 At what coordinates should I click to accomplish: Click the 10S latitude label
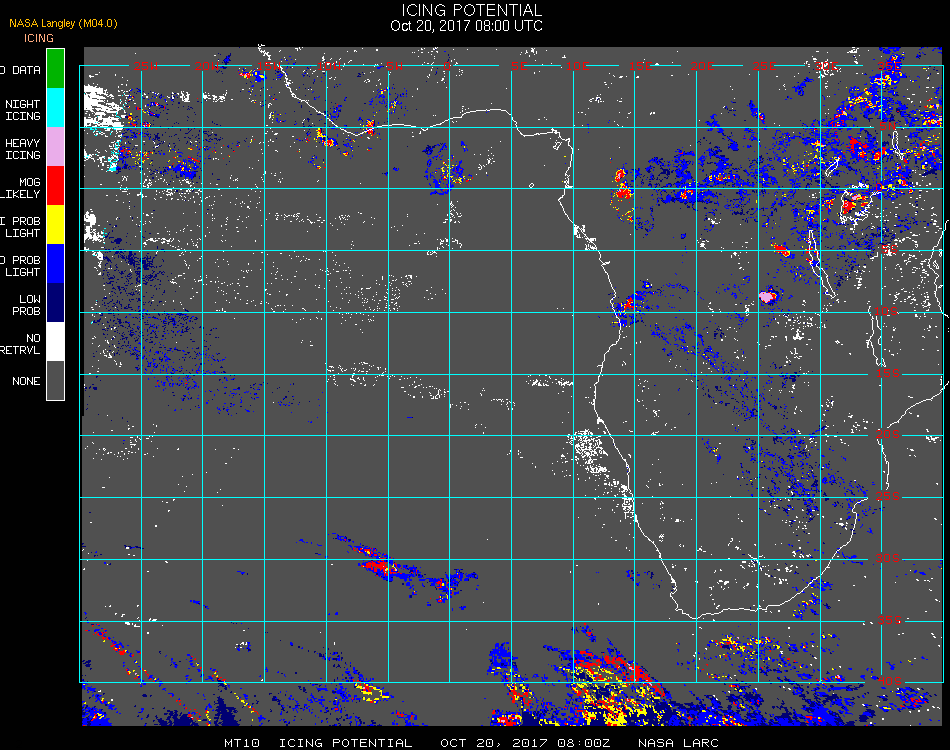coord(886,311)
